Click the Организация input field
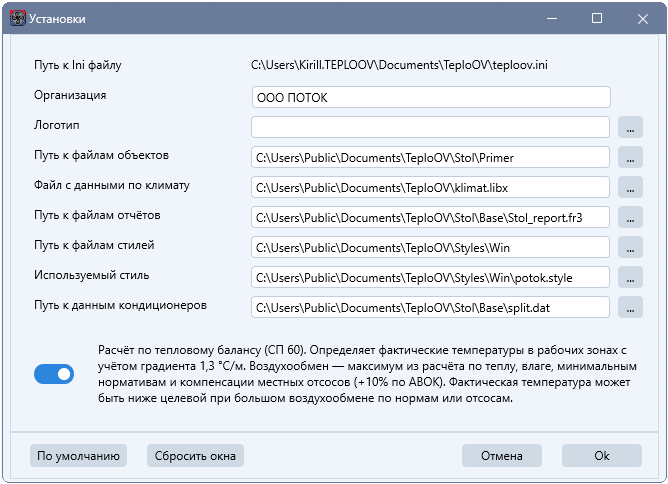The height and width of the screenshot is (484, 668). [x=431, y=98]
